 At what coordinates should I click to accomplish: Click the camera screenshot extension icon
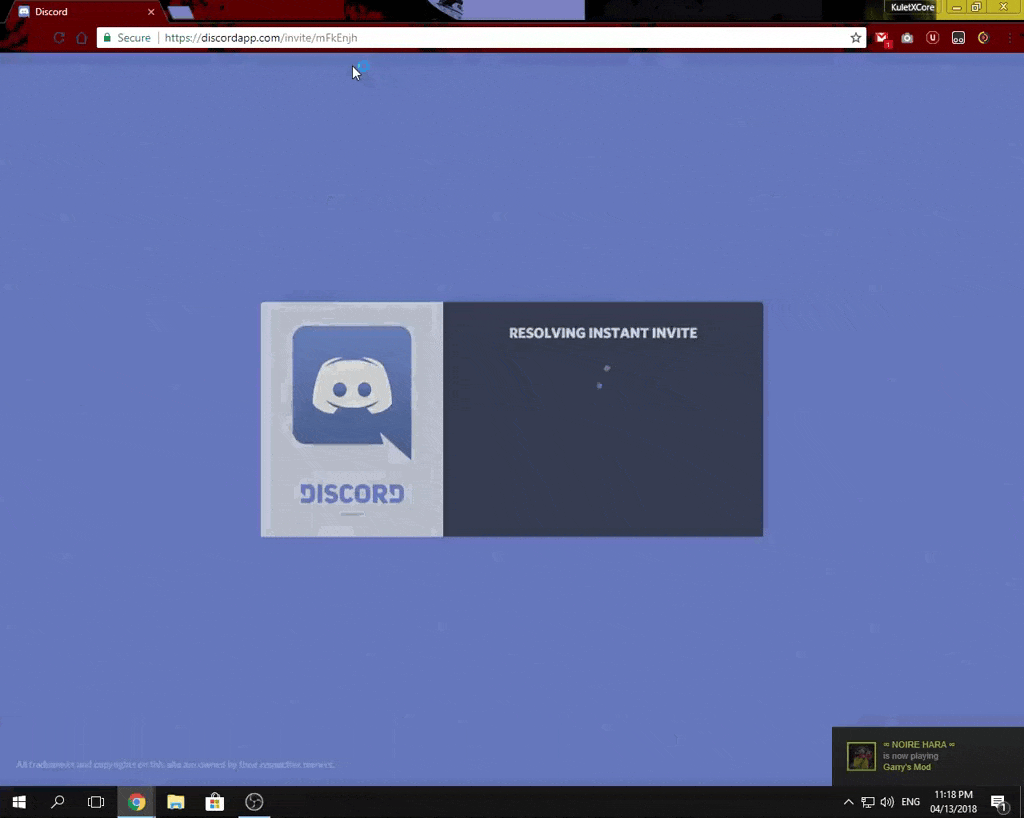click(907, 38)
